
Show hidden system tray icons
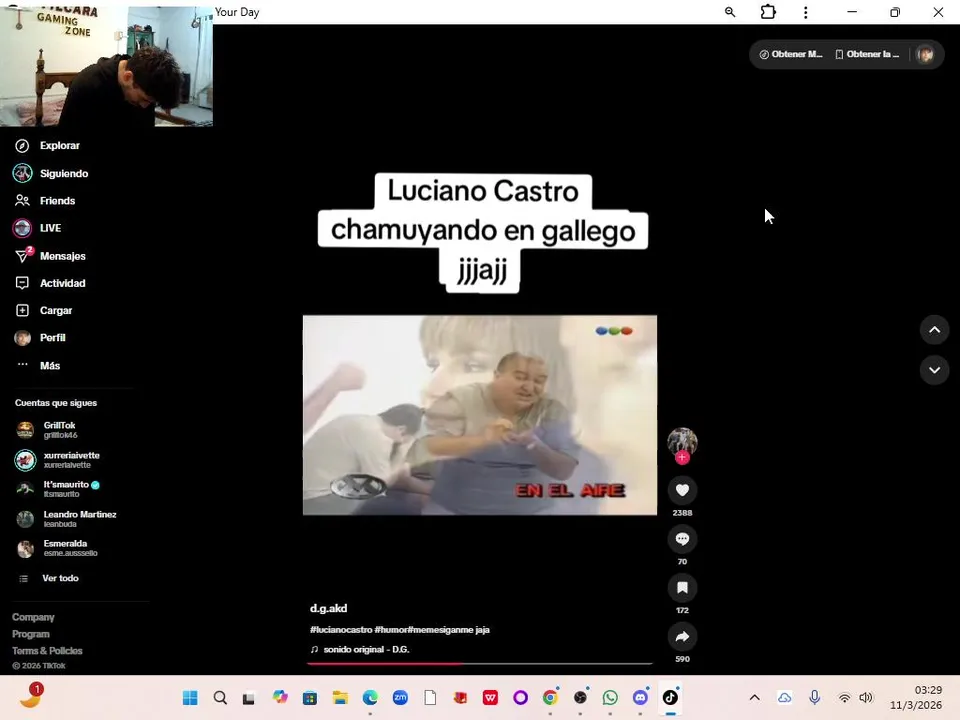(x=754, y=697)
